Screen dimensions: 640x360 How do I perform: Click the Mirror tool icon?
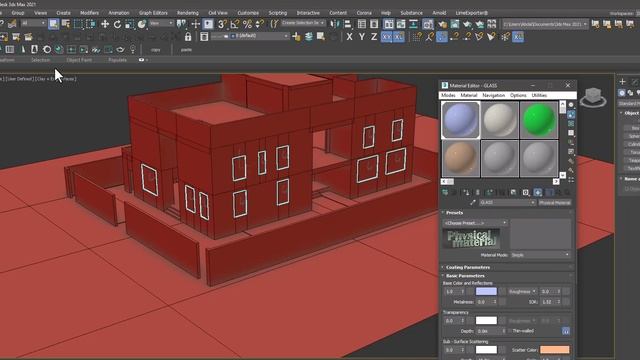pos(335,24)
